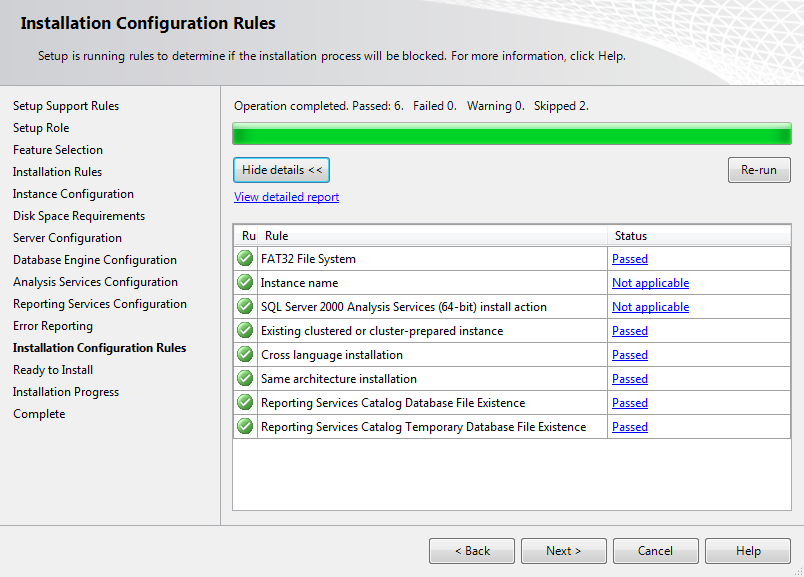Cancel the installation wizard
This screenshot has width=804, height=577.
(x=655, y=551)
